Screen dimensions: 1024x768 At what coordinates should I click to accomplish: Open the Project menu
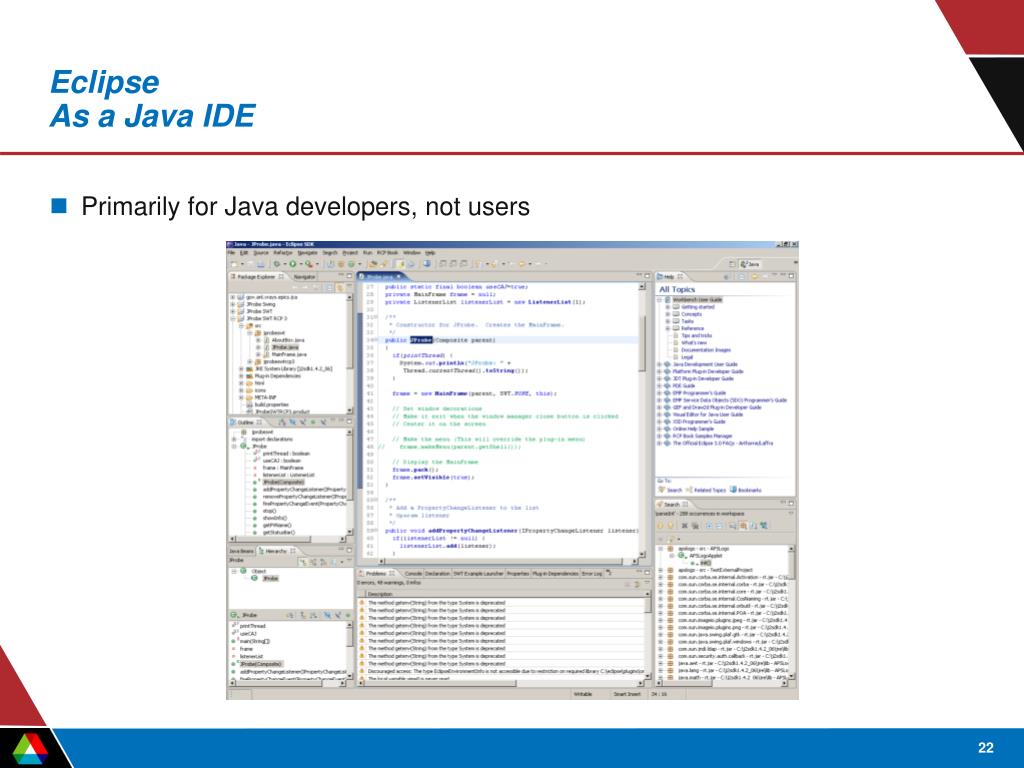tap(350, 253)
